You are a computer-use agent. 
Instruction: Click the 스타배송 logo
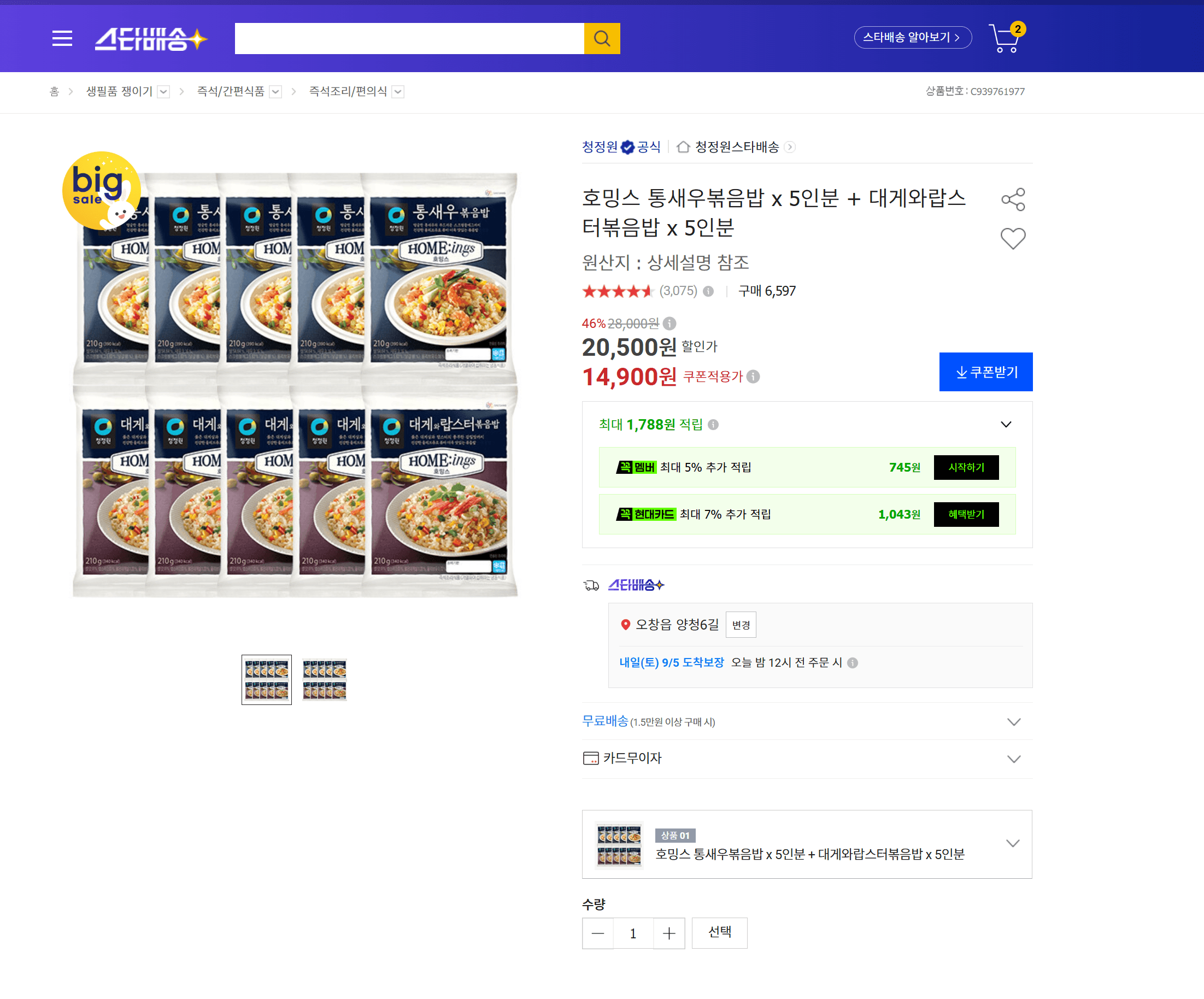tap(151, 38)
